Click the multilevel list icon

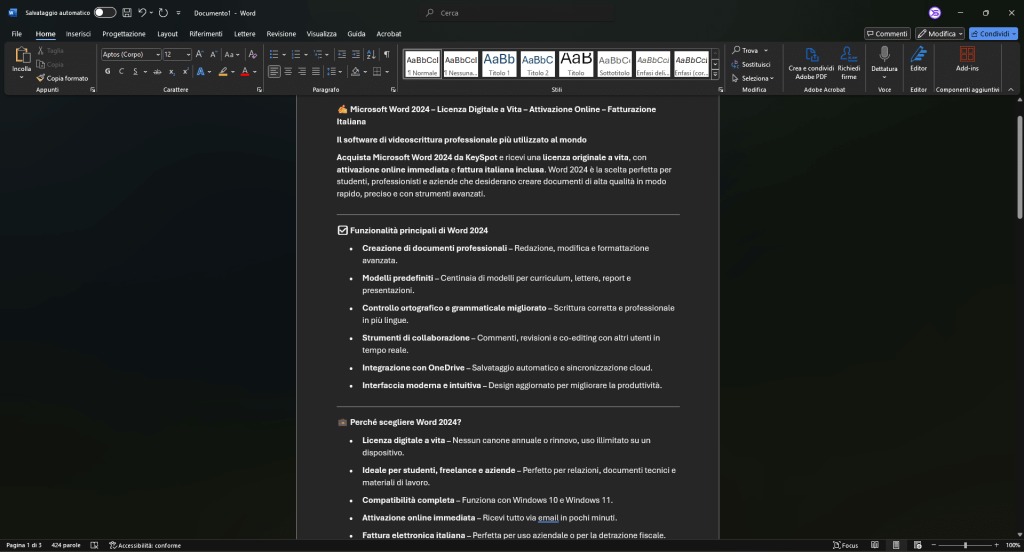point(317,54)
